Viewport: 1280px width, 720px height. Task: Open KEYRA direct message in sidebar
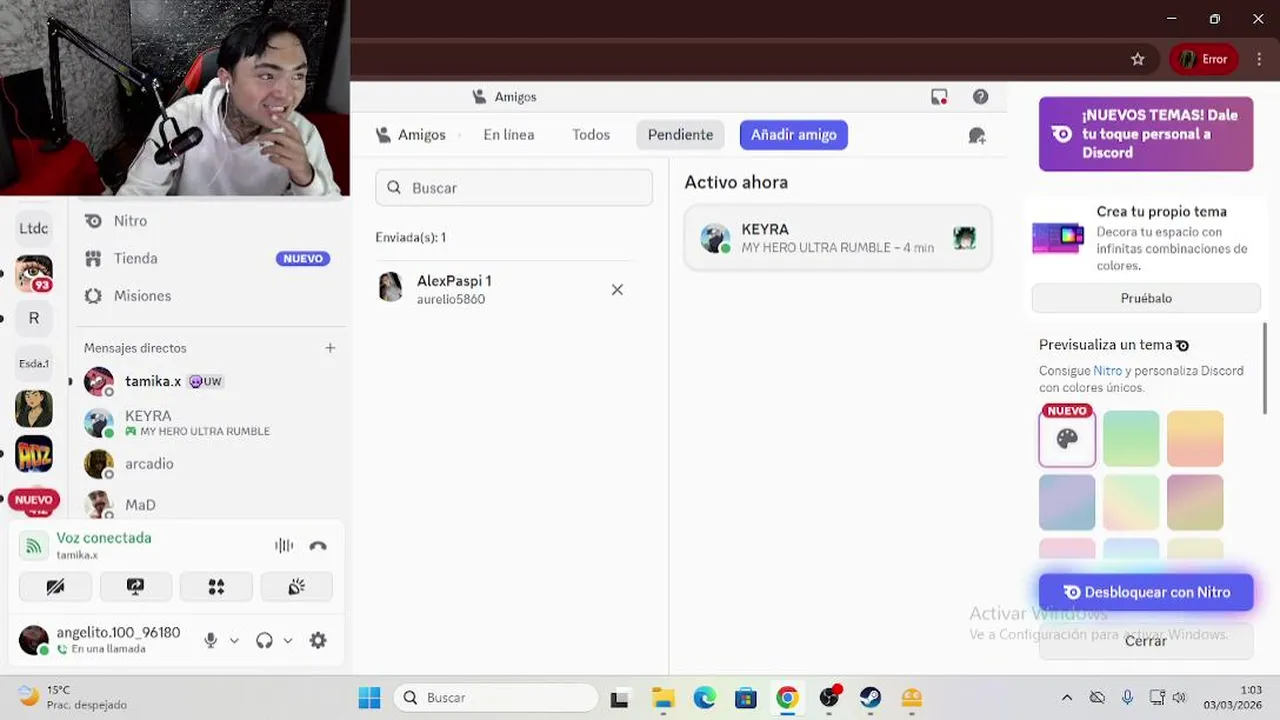pos(208,422)
